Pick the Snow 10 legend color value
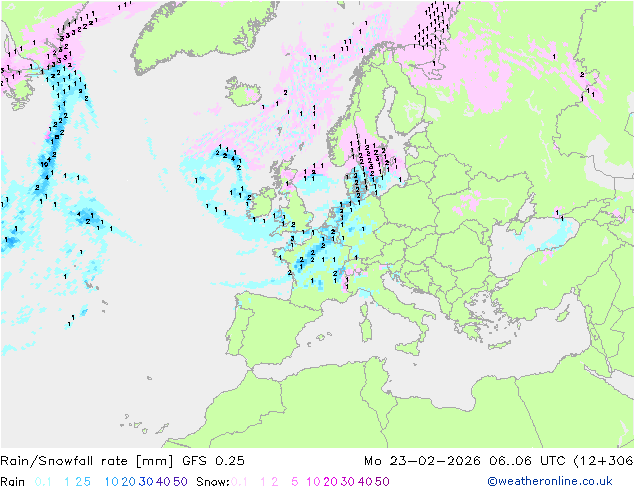 (313, 482)
